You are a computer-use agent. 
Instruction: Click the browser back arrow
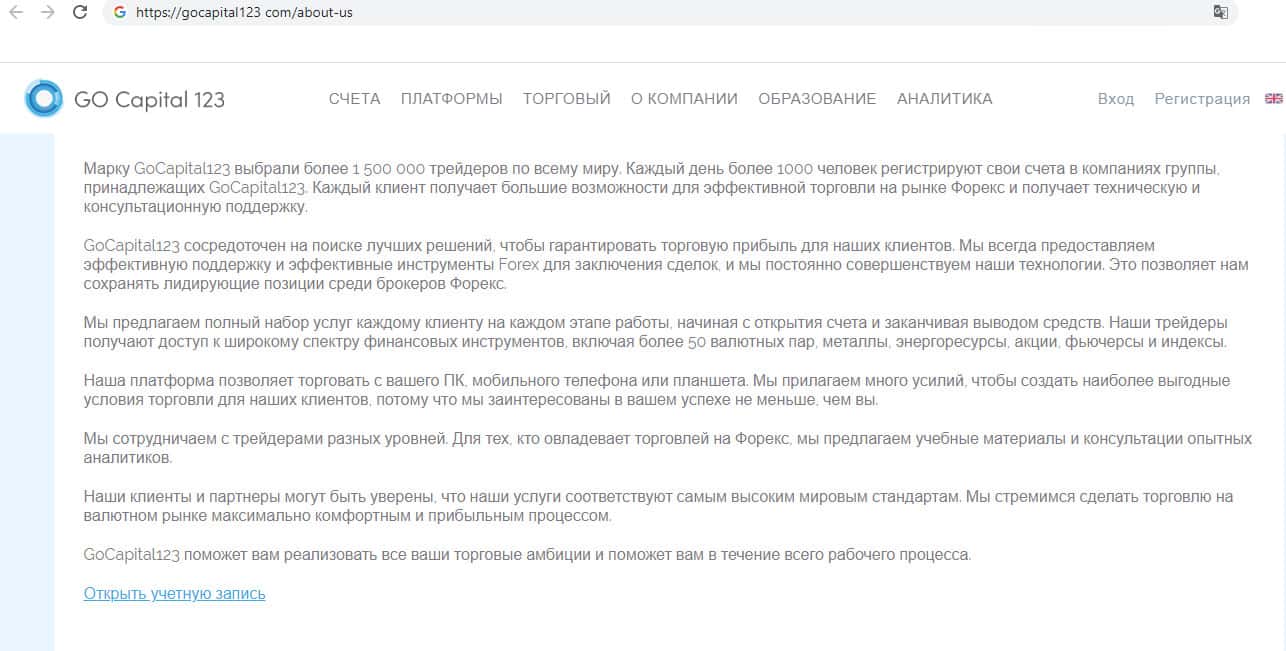[x=15, y=13]
